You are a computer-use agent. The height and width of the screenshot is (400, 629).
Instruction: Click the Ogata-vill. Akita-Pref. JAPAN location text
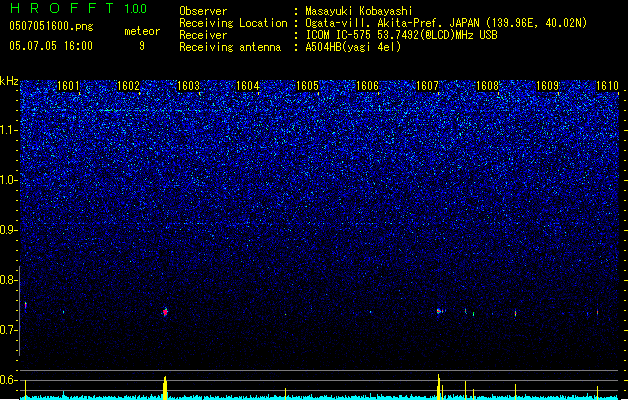click(x=446, y=23)
